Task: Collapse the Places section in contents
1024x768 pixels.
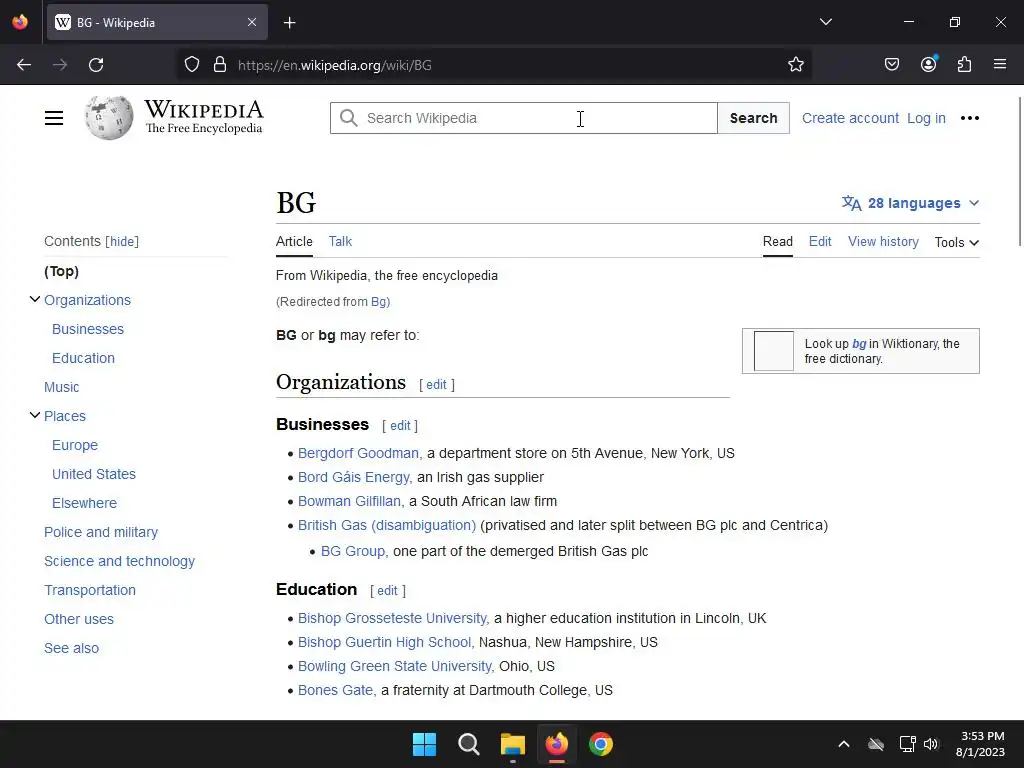Action: pos(35,415)
